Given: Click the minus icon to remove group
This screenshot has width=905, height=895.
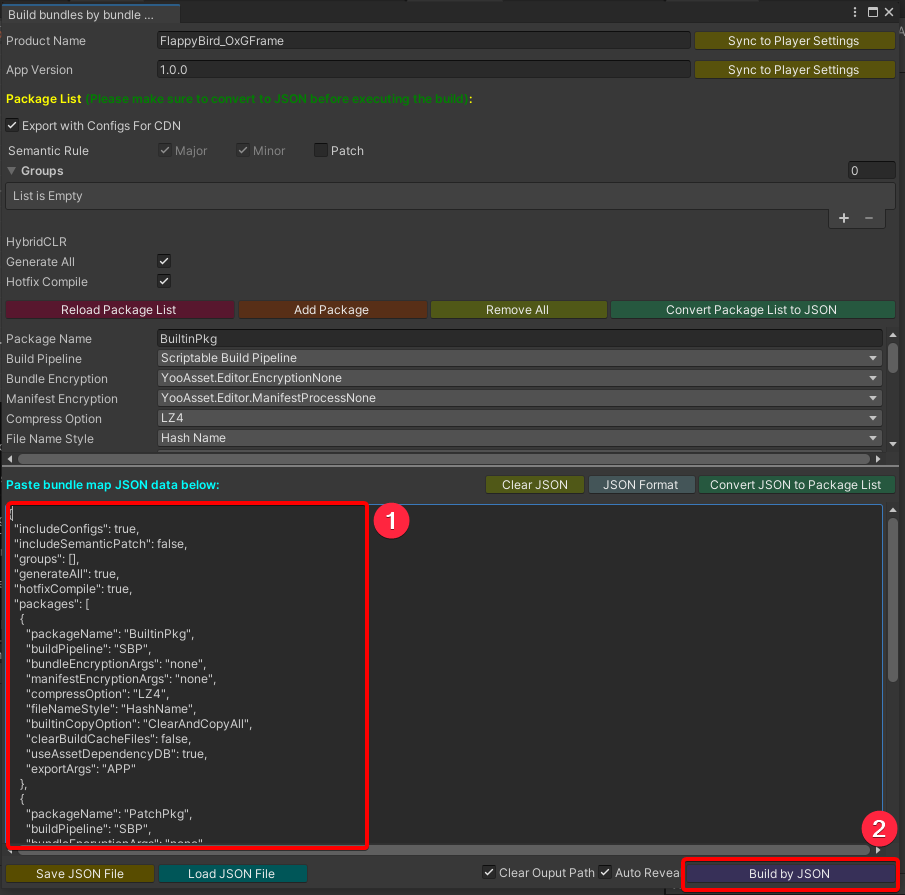Looking at the screenshot, I should 869,218.
